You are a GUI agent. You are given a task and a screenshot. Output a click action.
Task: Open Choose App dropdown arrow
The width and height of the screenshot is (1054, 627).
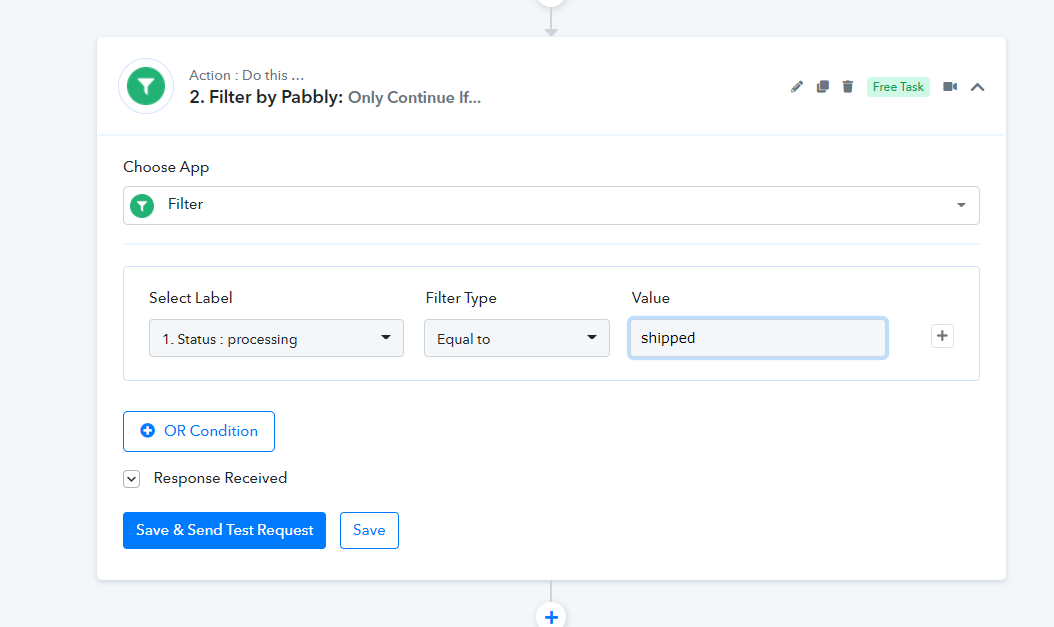(961, 205)
